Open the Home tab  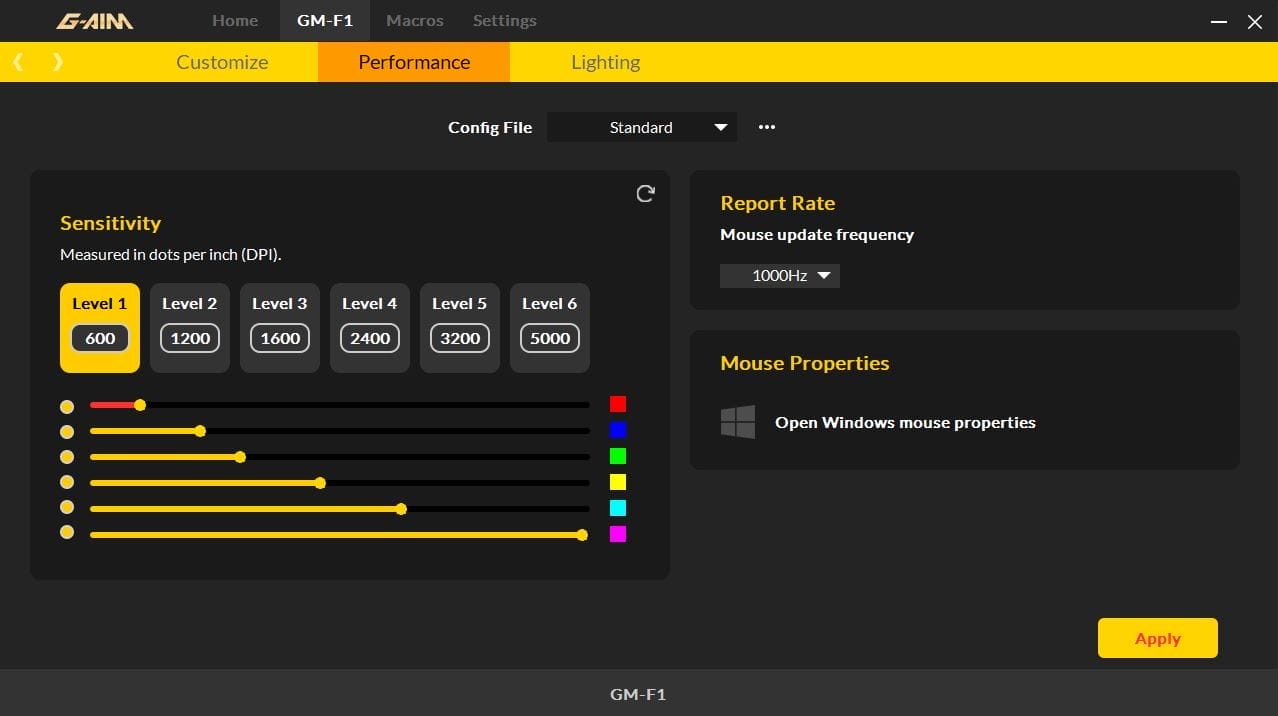pos(235,20)
